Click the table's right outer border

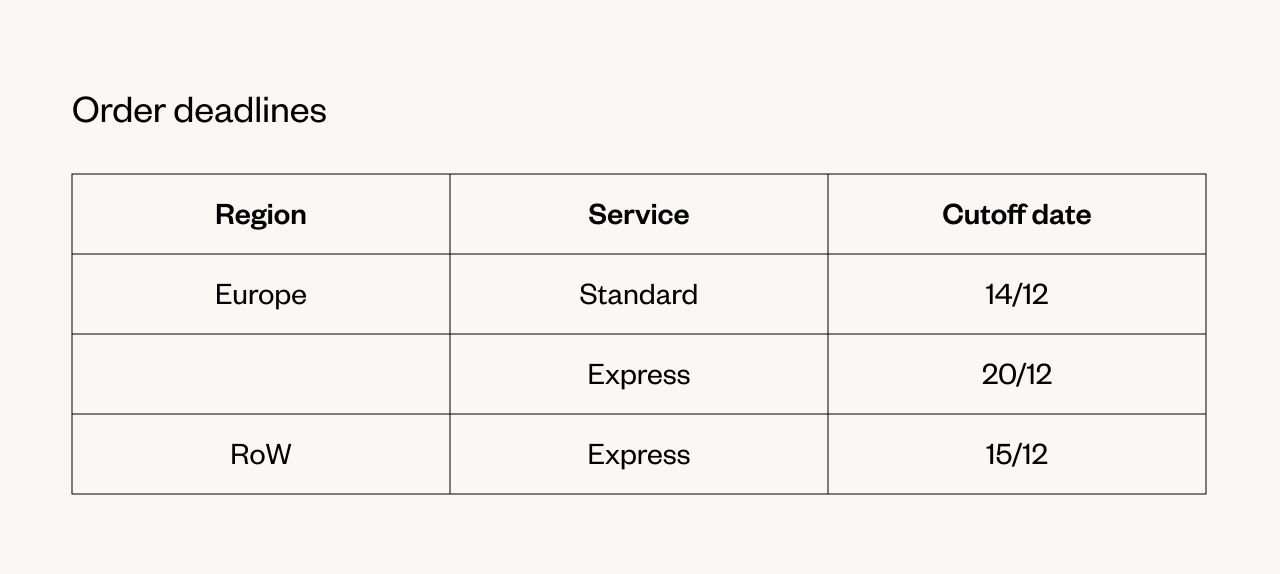pyautogui.click(x=1206, y=334)
